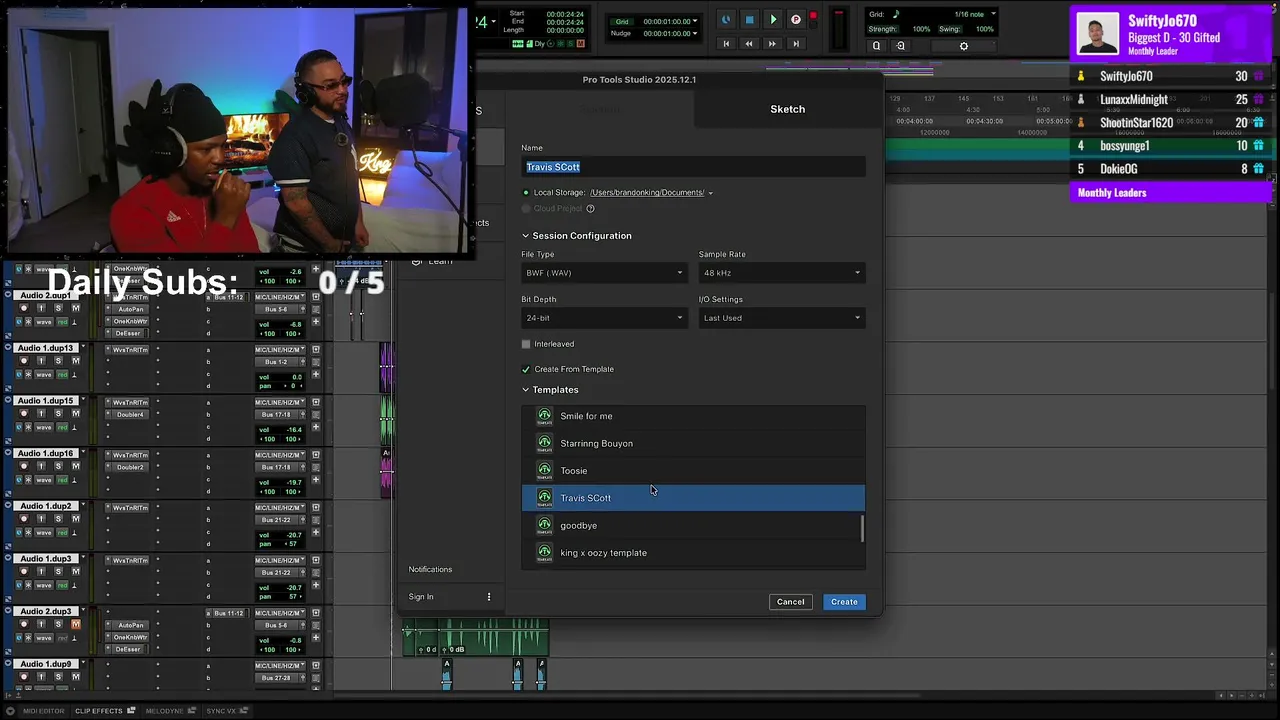This screenshot has height=720, width=1280.
Task: Click the freeze snowflake icon on Audio 1.dup2
Action: tap(28, 532)
